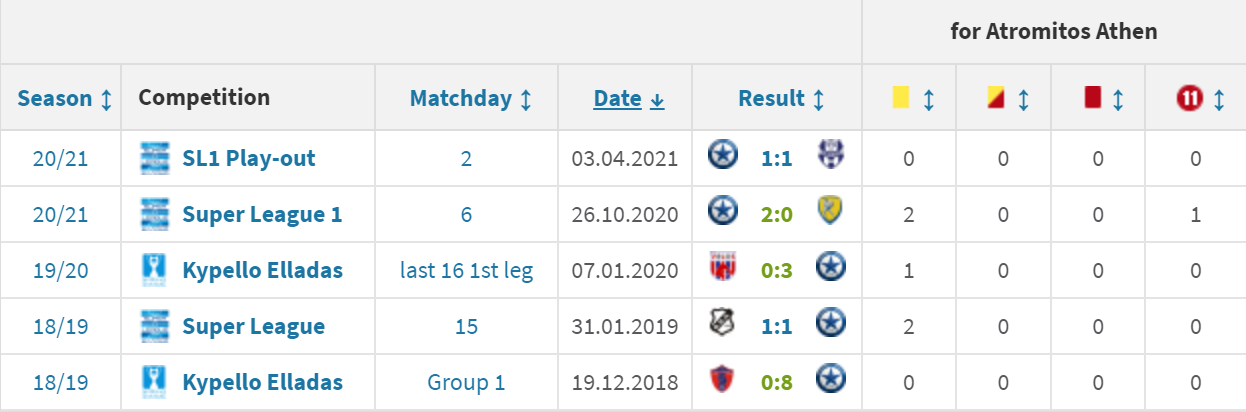Image resolution: width=1246 pixels, height=412 pixels.
Task: Open the yellow club crest in the 26.10.2020 match
Action: click(831, 214)
